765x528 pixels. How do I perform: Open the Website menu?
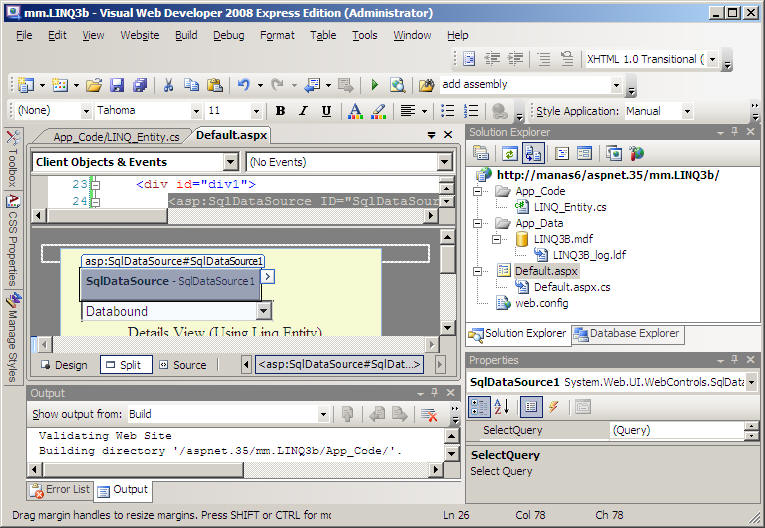click(139, 35)
